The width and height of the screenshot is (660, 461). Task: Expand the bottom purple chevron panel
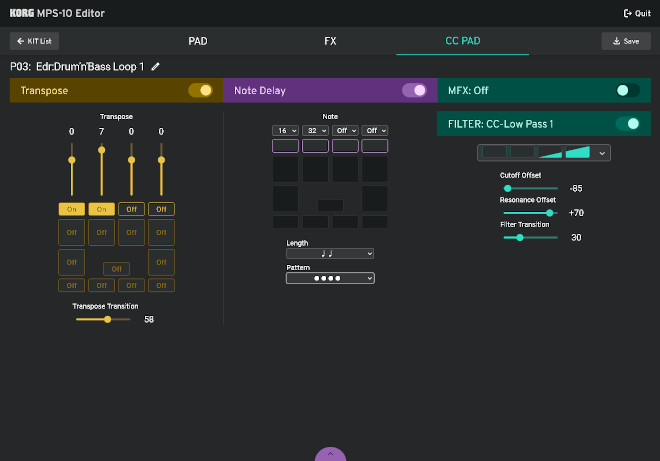(x=330, y=454)
